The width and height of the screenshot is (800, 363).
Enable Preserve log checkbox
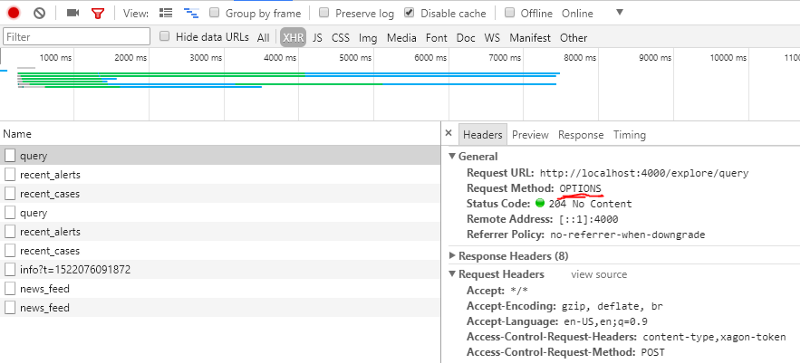point(324,12)
